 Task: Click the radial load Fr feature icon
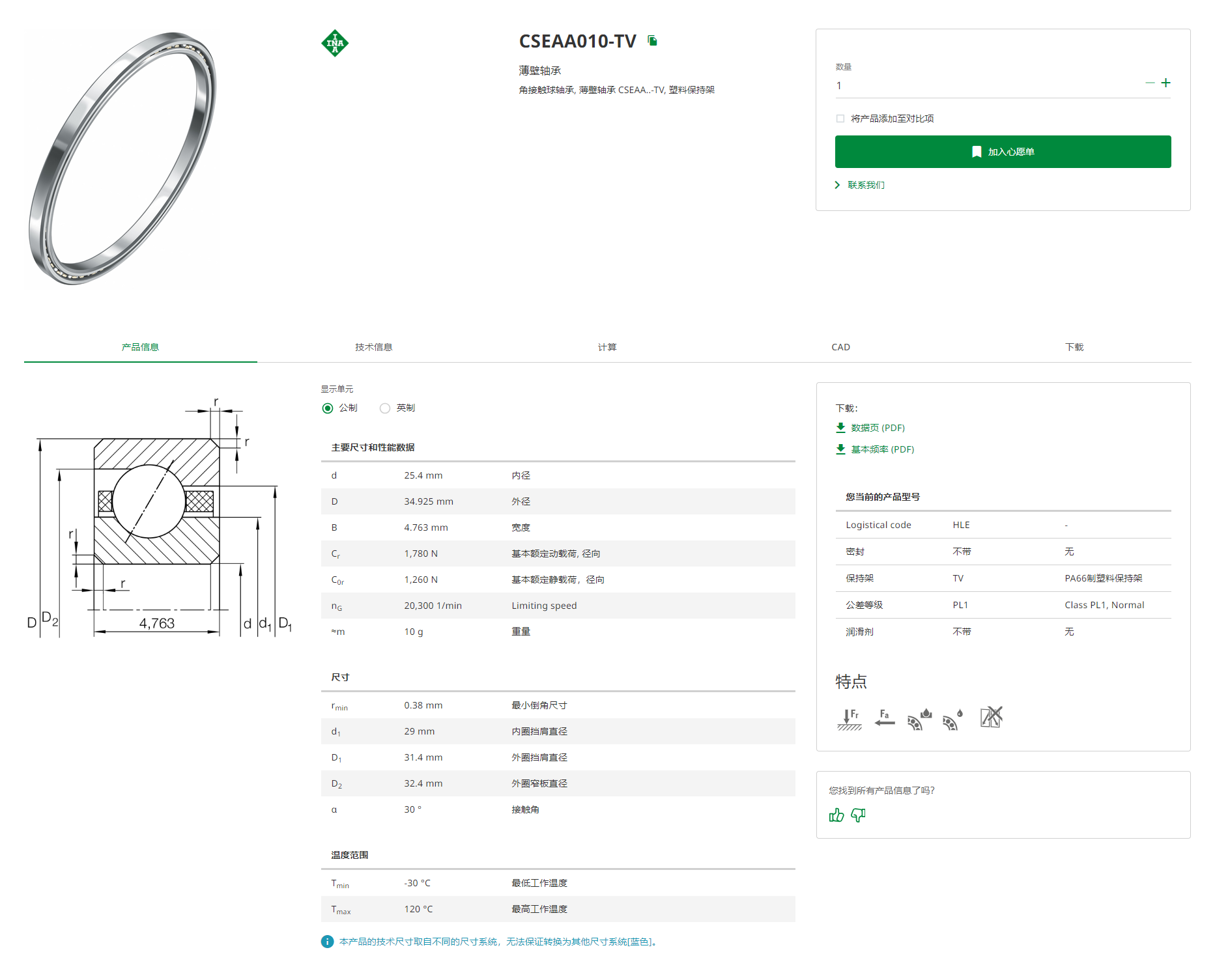[850, 719]
